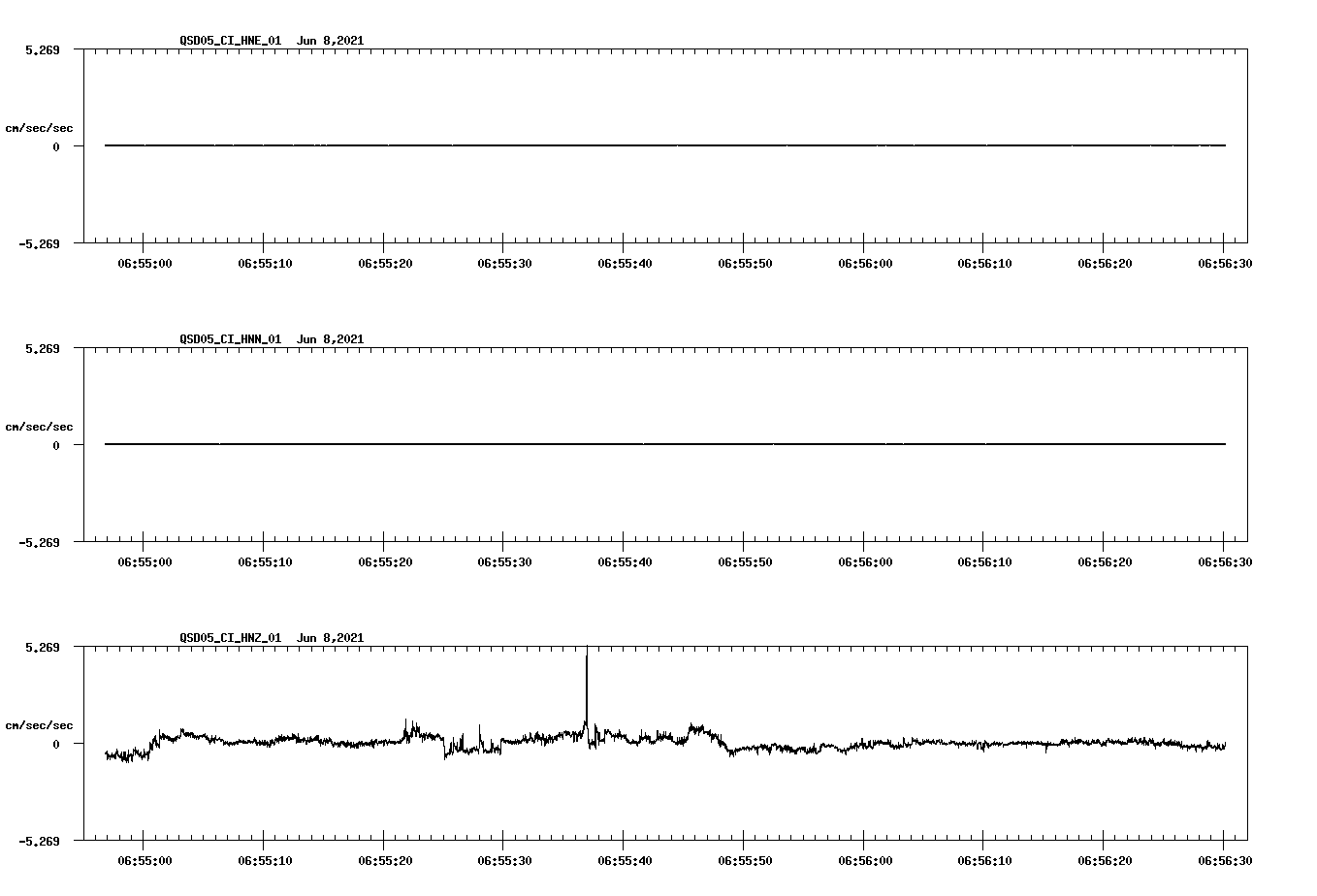Image resolution: width=1317 pixels, height=896 pixels.
Task: Click the cm/sec/sec unit label of the HNZ plot
Action: coord(39,725)
